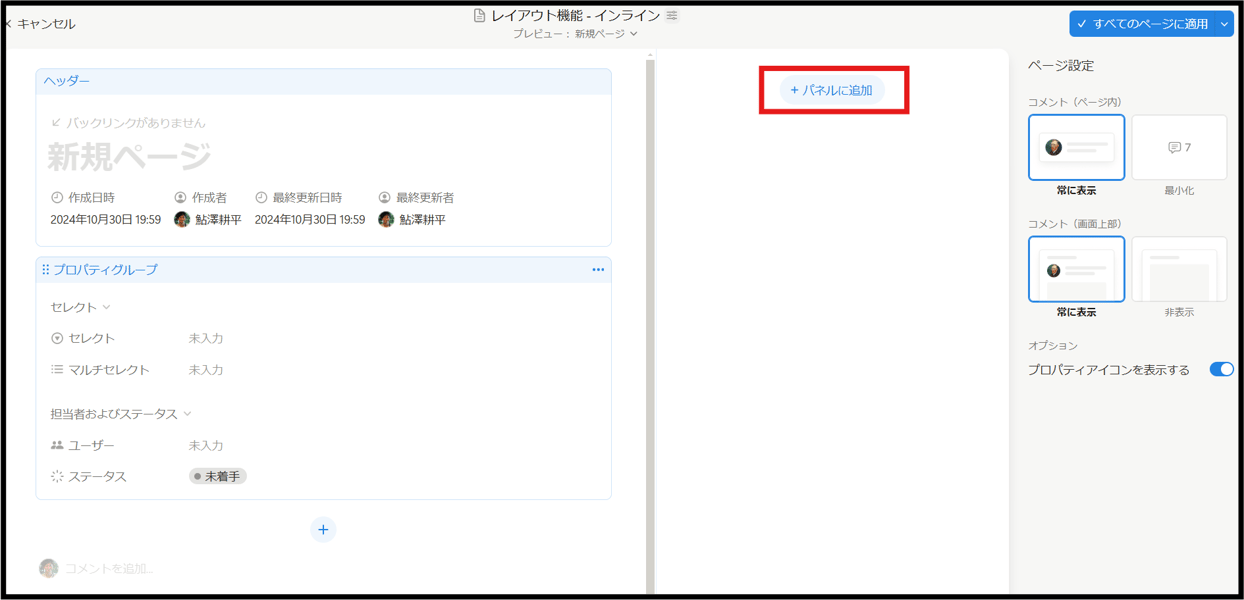Image resolution: width=1244 pixels, height=600 pixels.
Task: Click the ユーザー property icon
Action: click(x=57, y=445)
